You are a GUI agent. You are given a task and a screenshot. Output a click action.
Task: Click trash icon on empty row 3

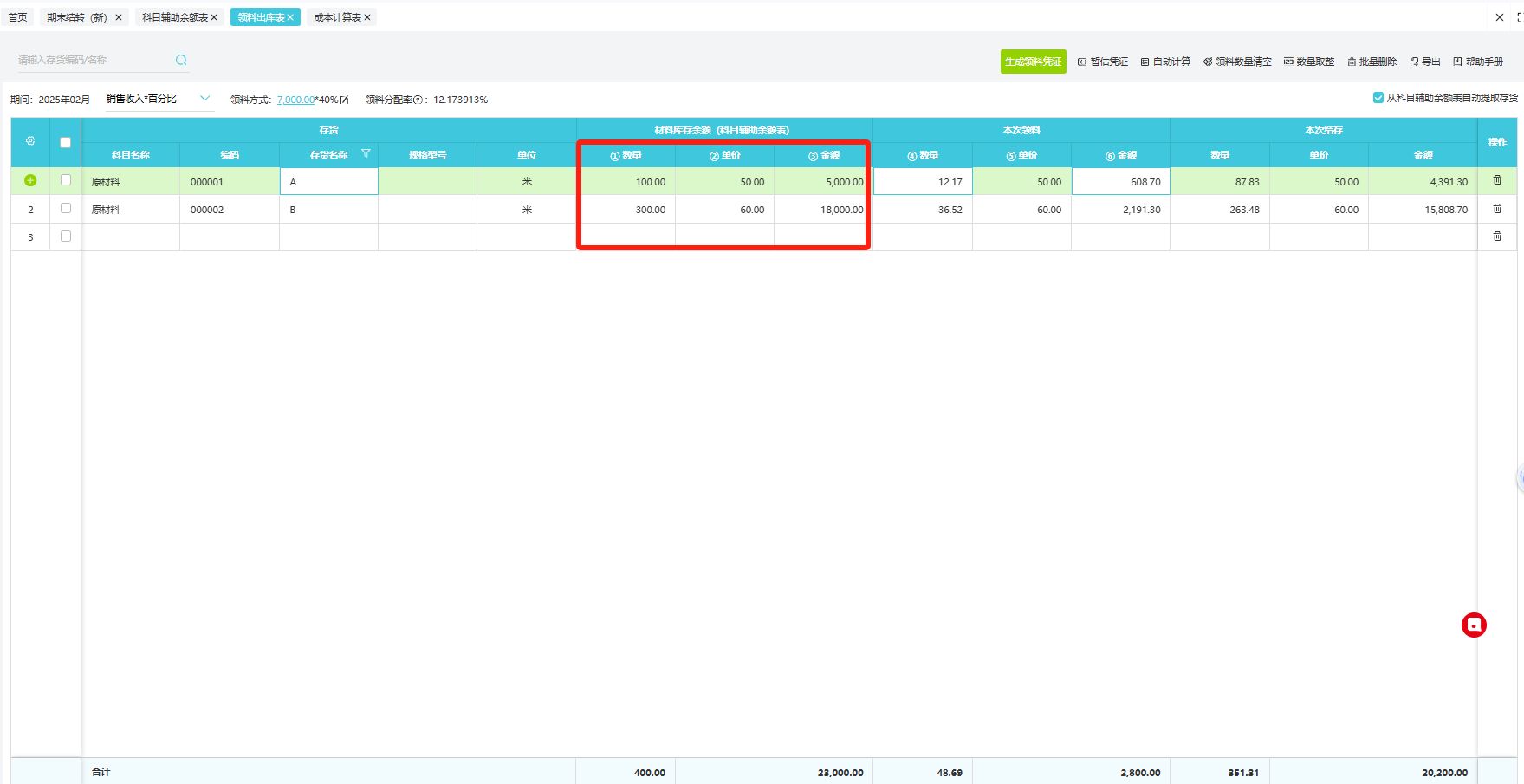[1496, 236]
